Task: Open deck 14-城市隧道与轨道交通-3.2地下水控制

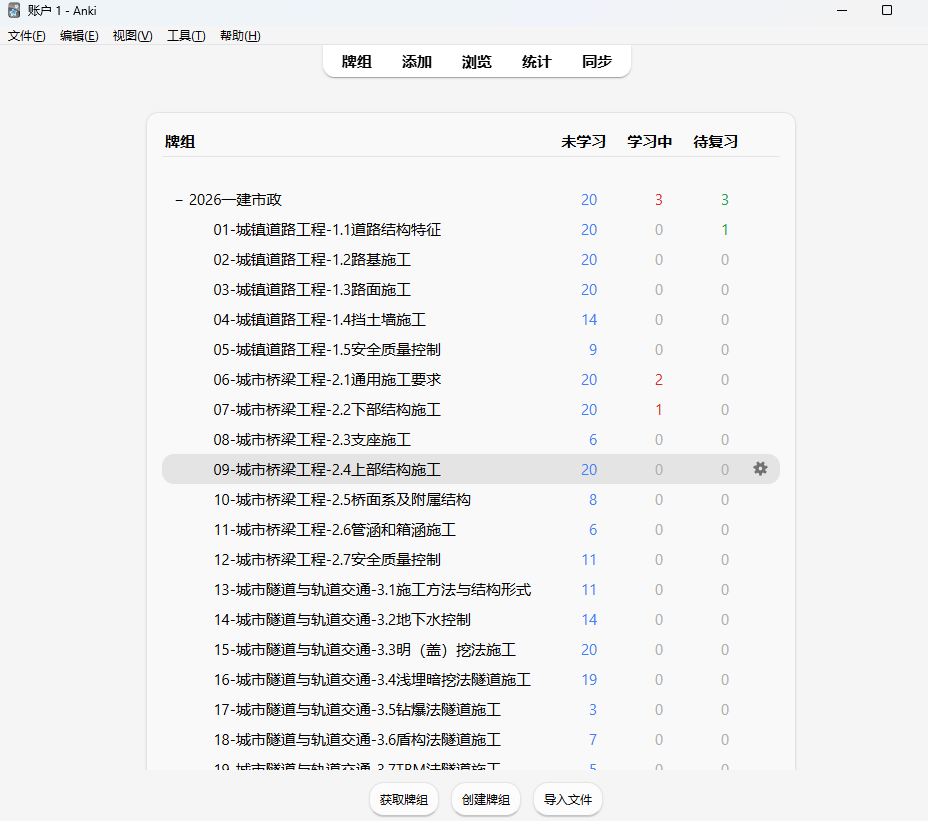Action: coord(342,620)
